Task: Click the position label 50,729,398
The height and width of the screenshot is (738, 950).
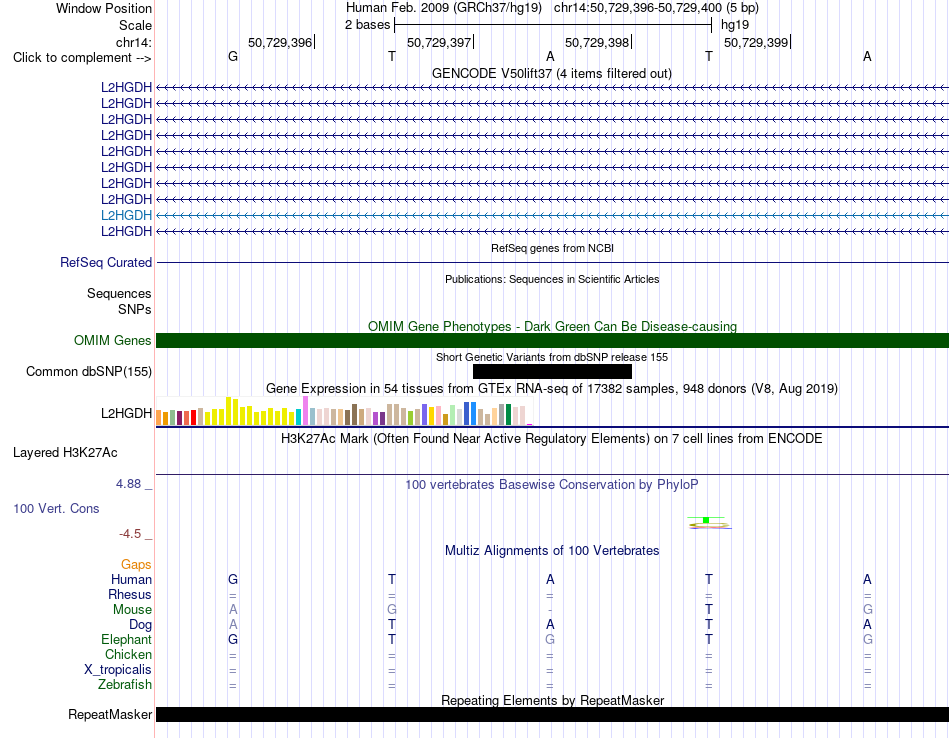Action: [597, 42]
